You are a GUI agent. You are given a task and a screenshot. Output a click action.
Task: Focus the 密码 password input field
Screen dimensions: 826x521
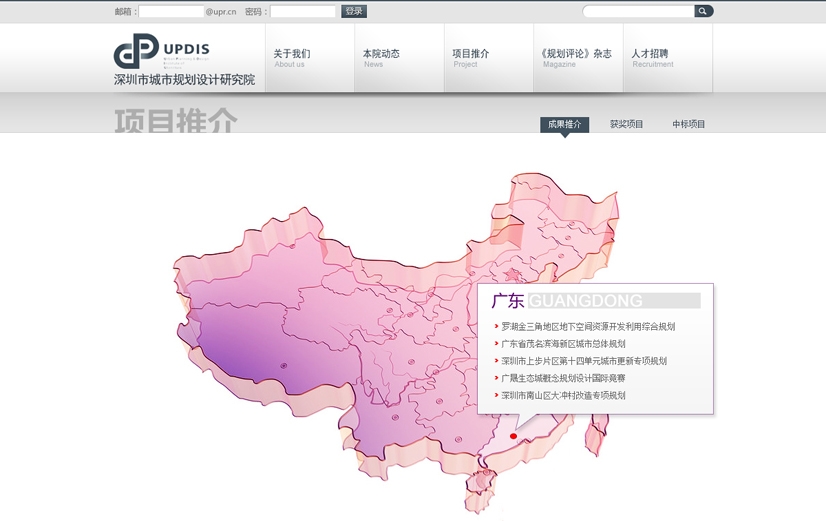303,12
